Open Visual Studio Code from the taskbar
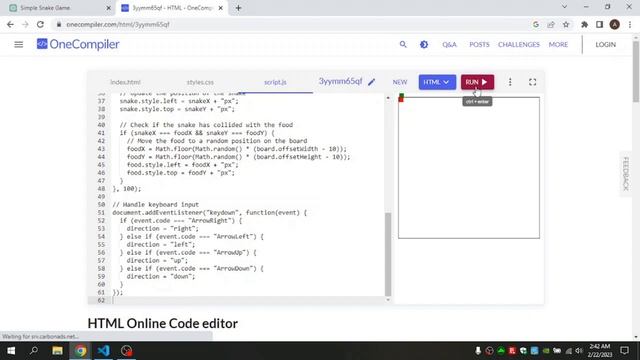This screenshot has height=360, width=640. [x=104, y=351]
